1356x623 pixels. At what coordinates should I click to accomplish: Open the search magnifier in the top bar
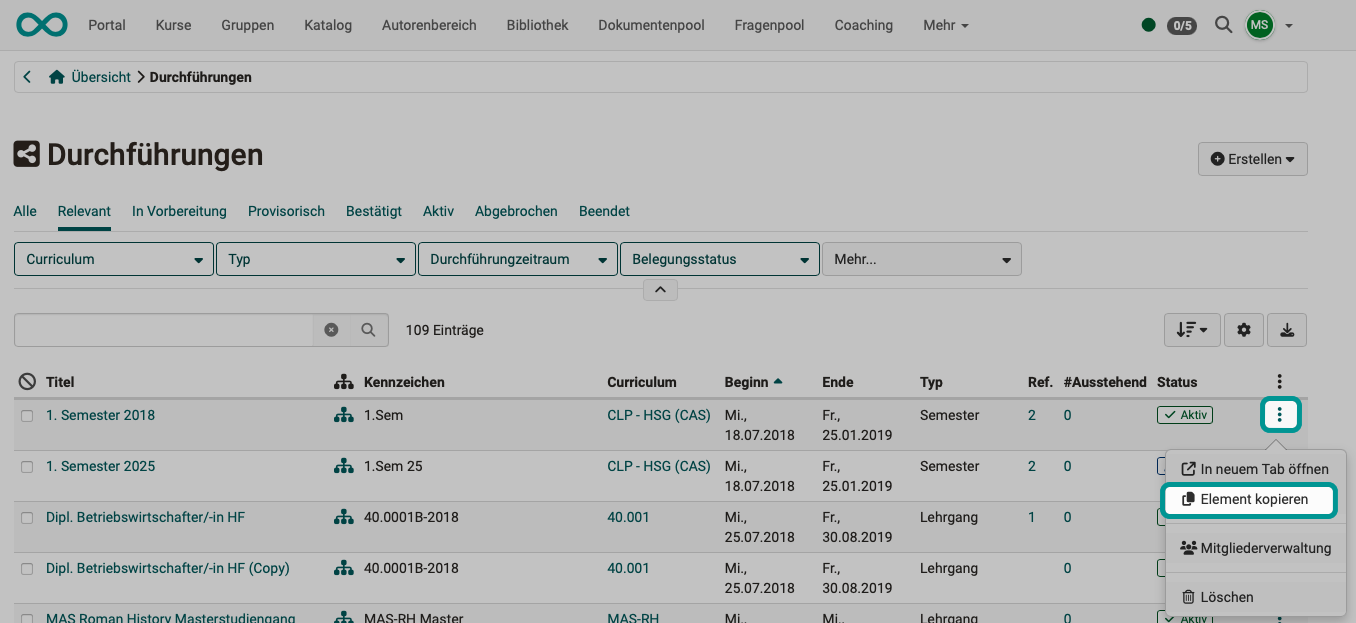pos(1223,25)
